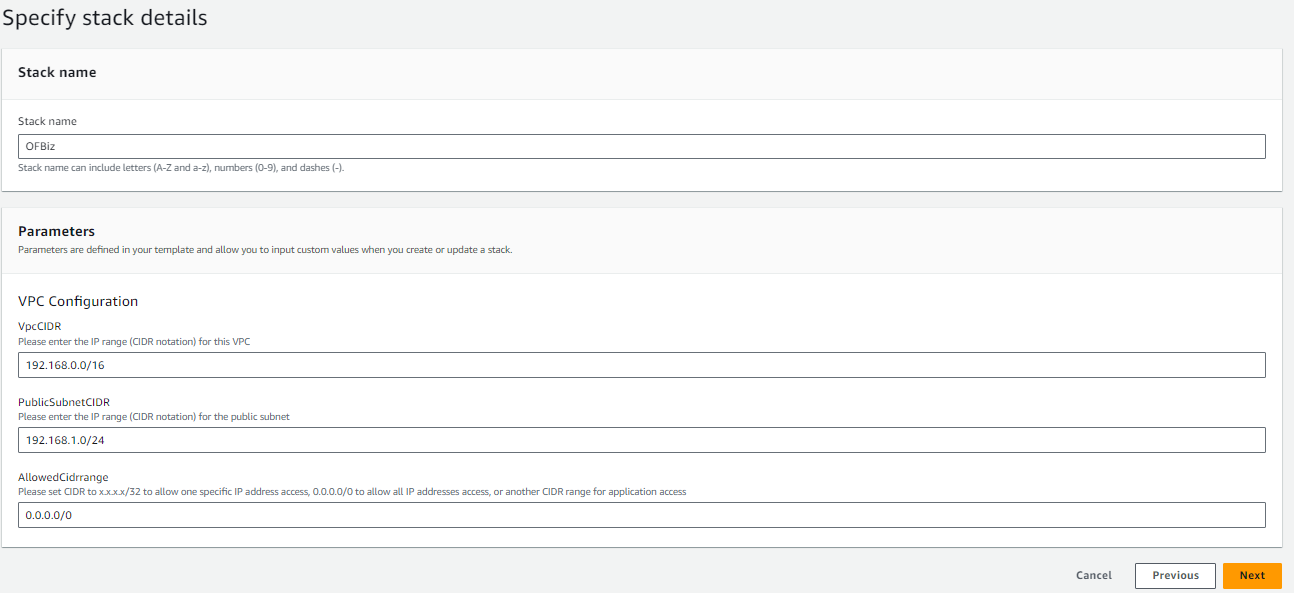The height and width of the screenshot is (593, 1294).
Task: Select the PublicSubnetCIDR input field
Action: (x=642, y=440)
